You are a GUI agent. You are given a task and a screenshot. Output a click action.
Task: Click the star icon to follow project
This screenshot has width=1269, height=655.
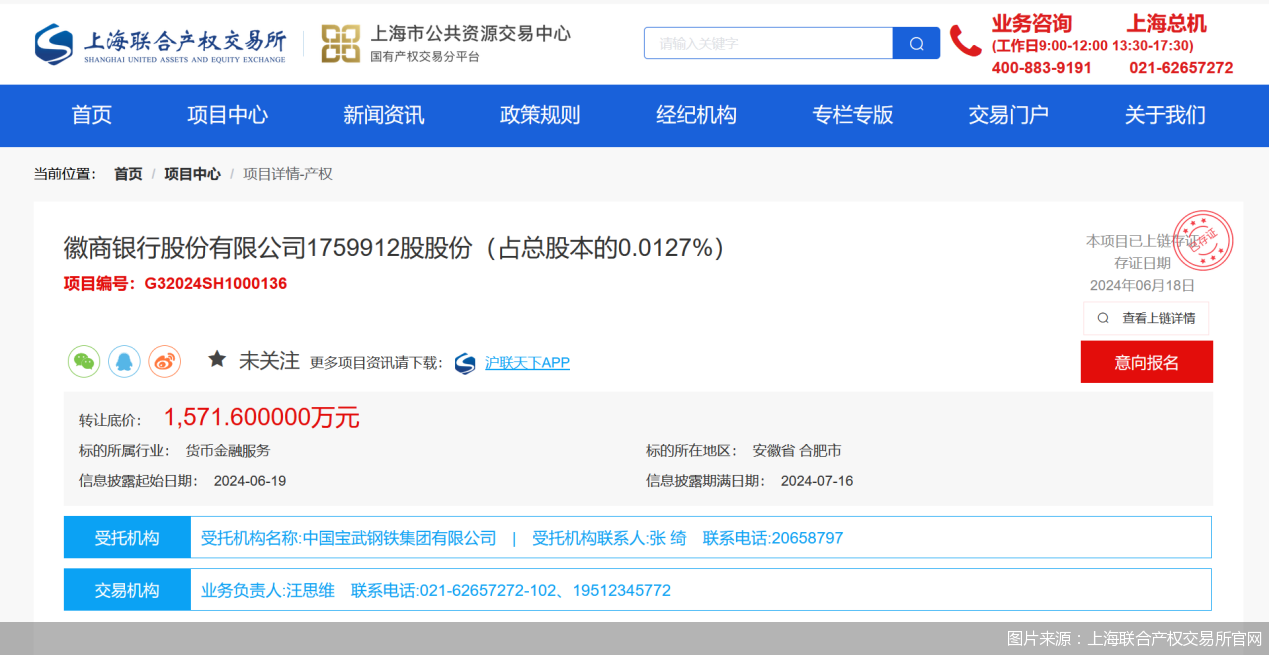coord(217,360)
